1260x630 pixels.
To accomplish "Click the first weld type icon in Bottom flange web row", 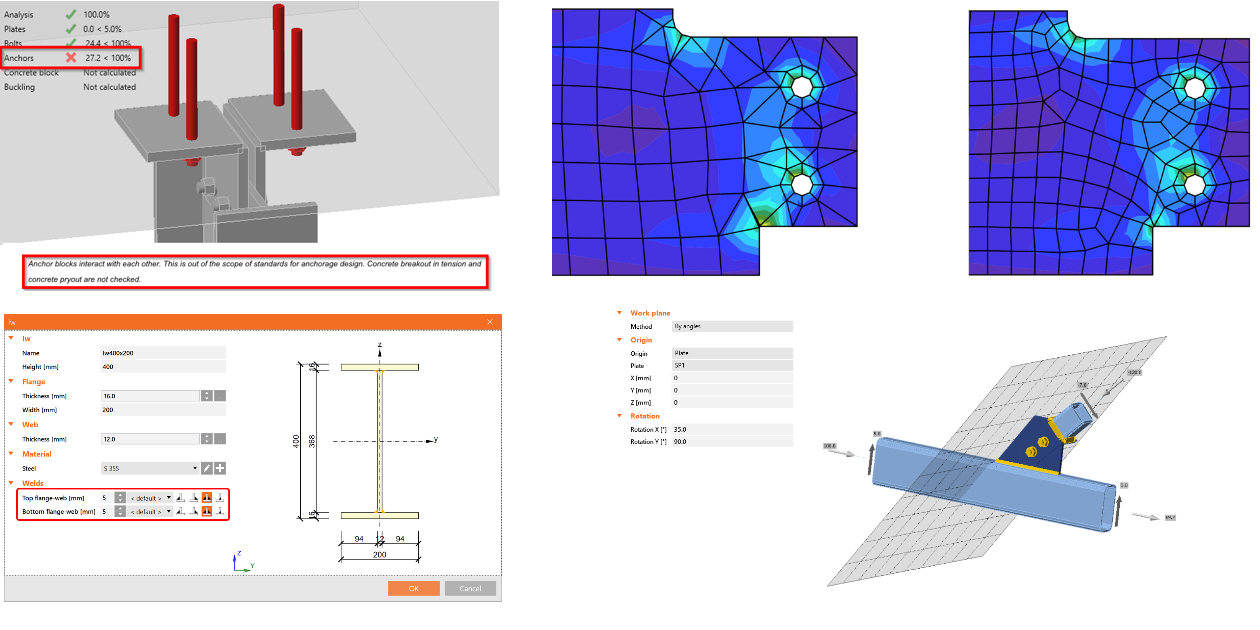I will 181,511.
